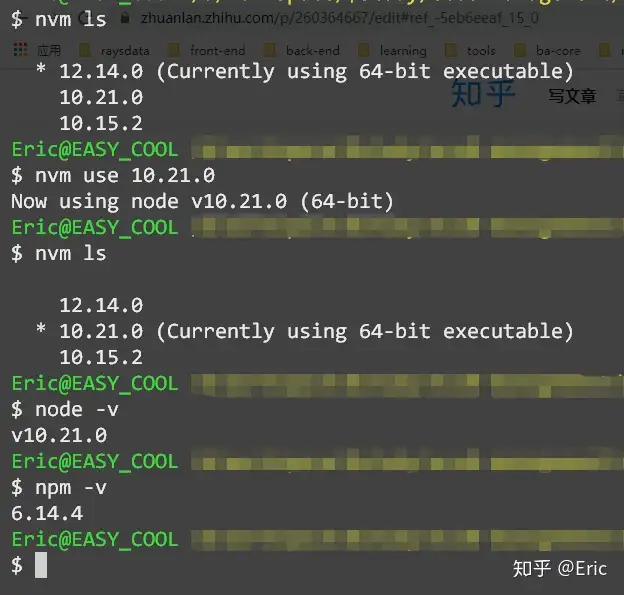This screenshot has height=595, width=624.
Task: Open the raysdata bookmark folder icon
Action: [84, 50]
